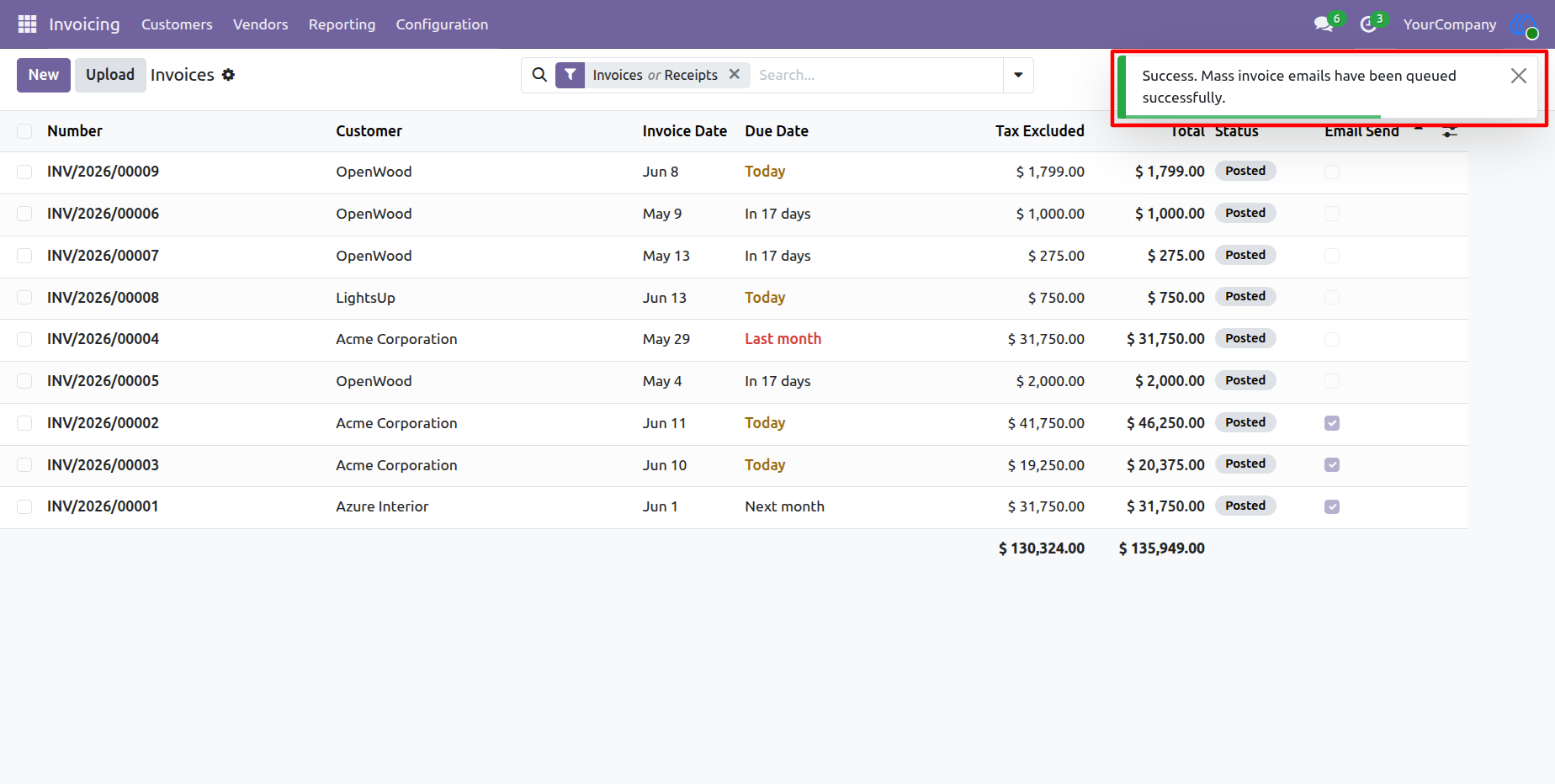Viewport: 1555px width, 784px height.
Task: Open the Customers menu
Action: (177, 24)
